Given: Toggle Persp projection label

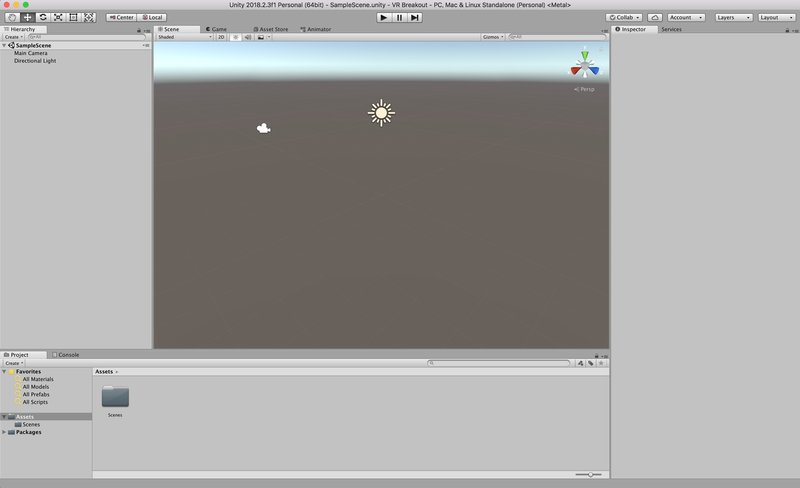Looking at the screenshot, I should coord(584,89).
